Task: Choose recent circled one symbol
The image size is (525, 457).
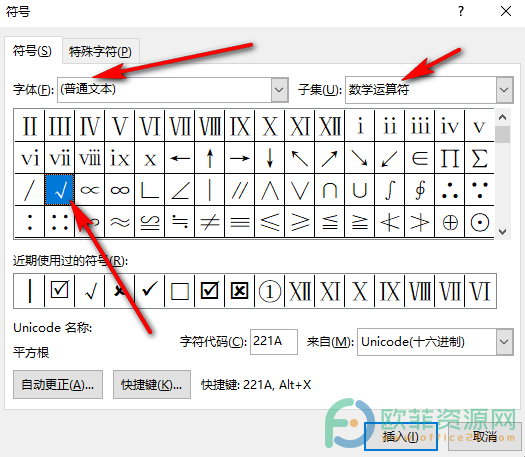Action: (270, 290)
